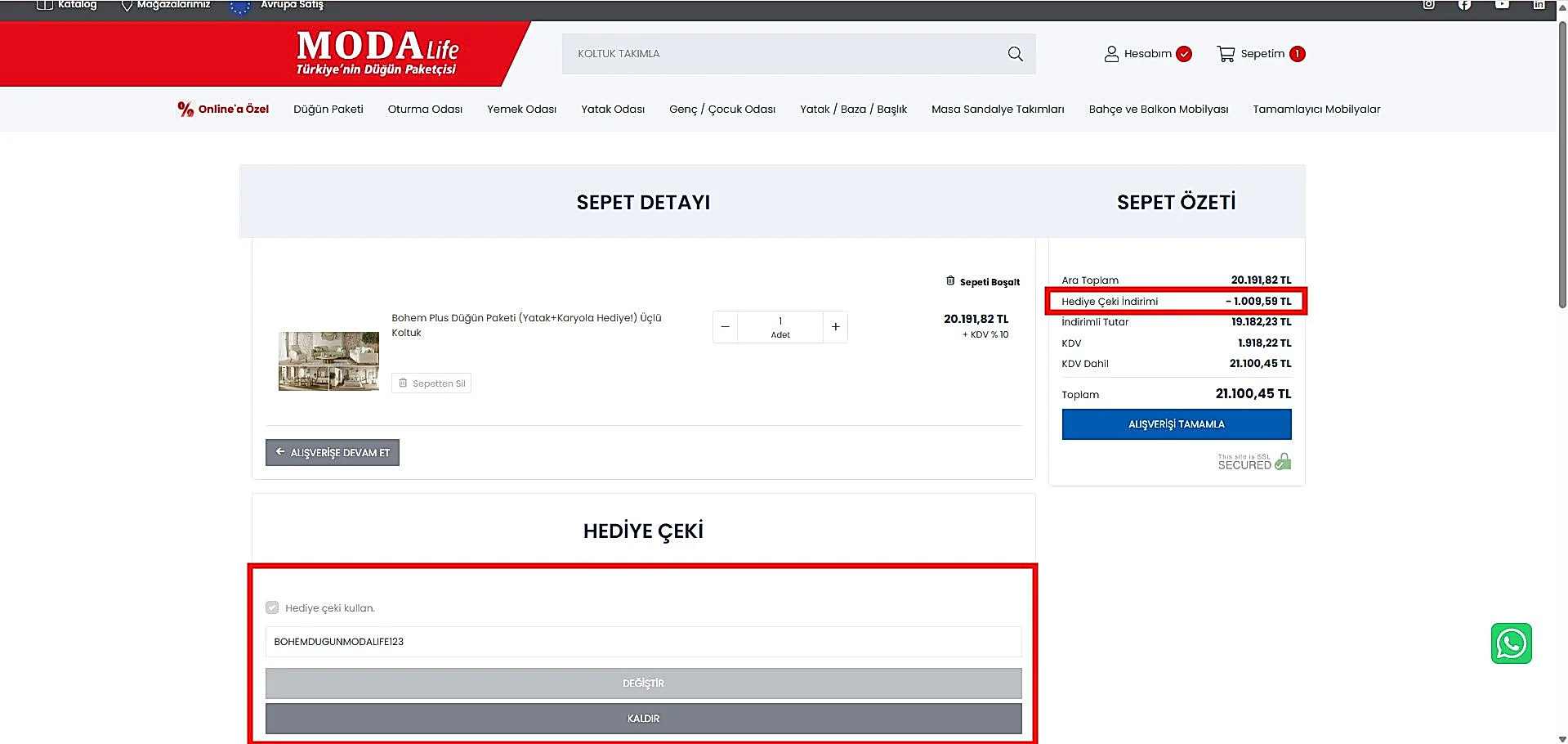Increase product quantity with plus button

pos(835,327)
